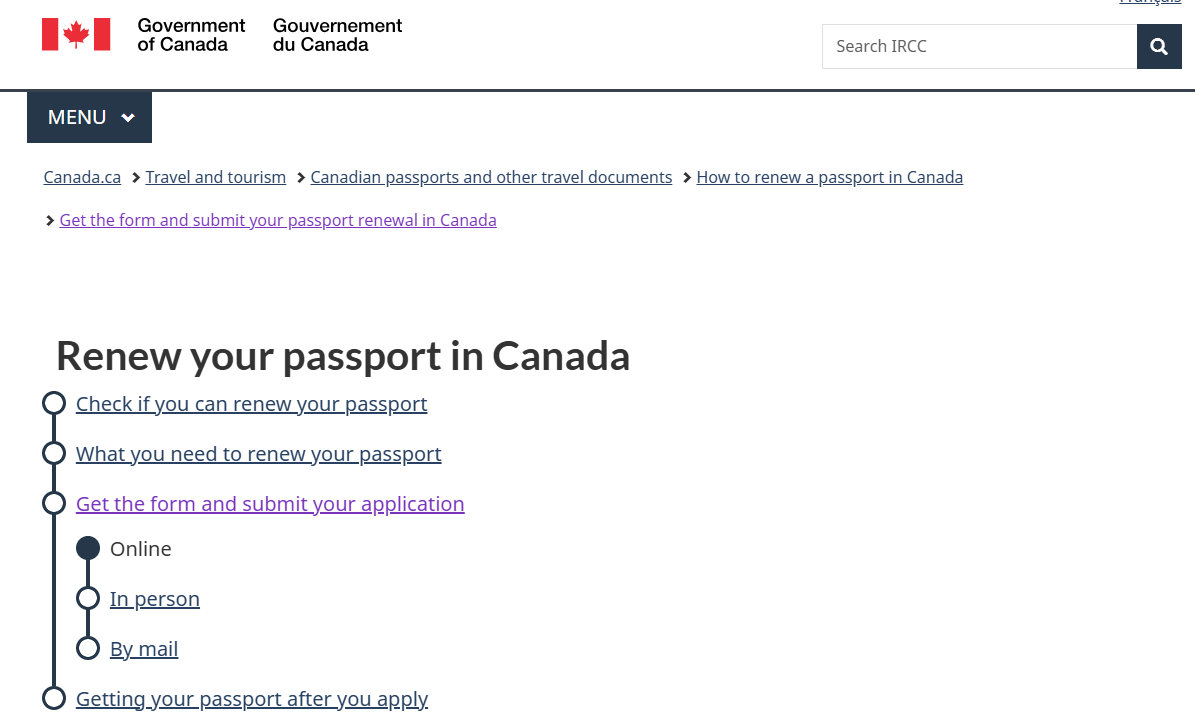Choose the By mail option link
This screenshot has height=726, width=1195.
click(144, 650)
